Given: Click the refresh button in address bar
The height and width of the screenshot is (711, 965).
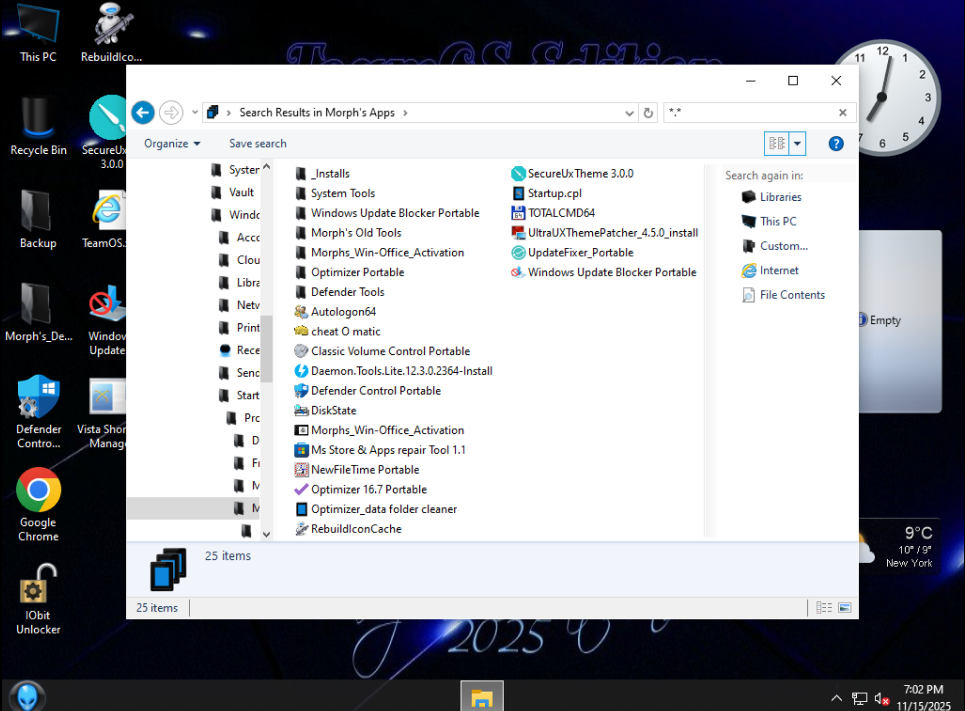Looking at the screenshot, I should click(x=648, y=113).
